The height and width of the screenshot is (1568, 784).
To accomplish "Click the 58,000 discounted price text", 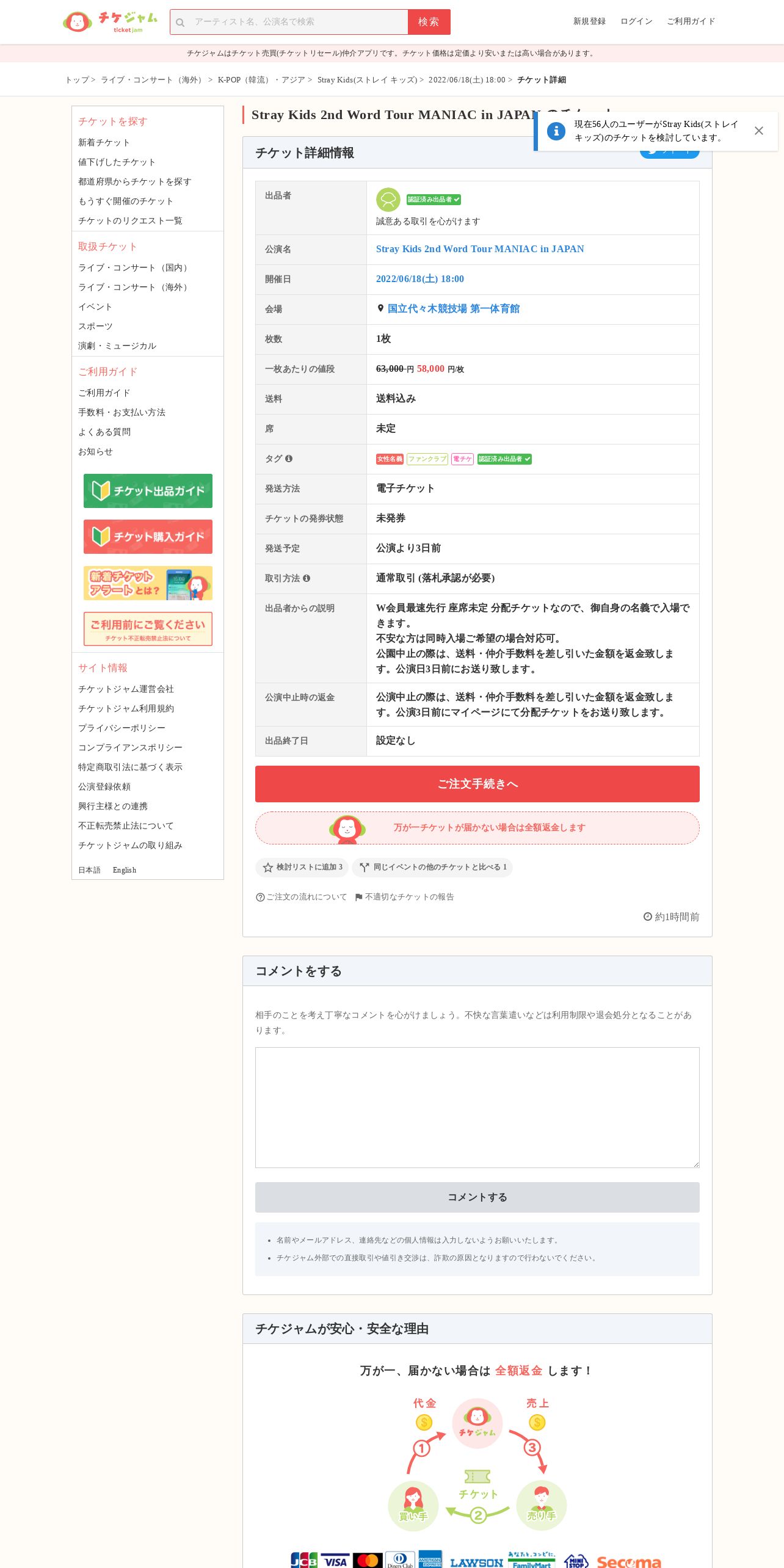I will (x=430, y=369).
